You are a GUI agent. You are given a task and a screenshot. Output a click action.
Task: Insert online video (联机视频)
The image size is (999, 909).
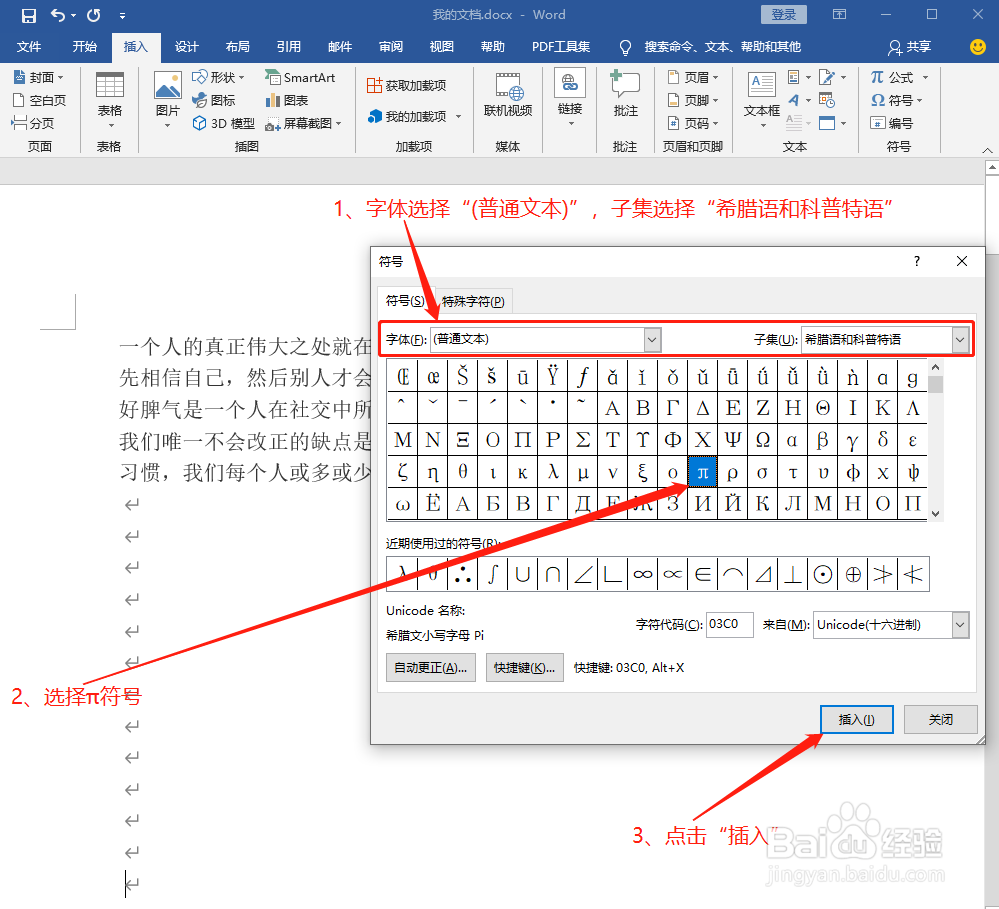(508, 96)
